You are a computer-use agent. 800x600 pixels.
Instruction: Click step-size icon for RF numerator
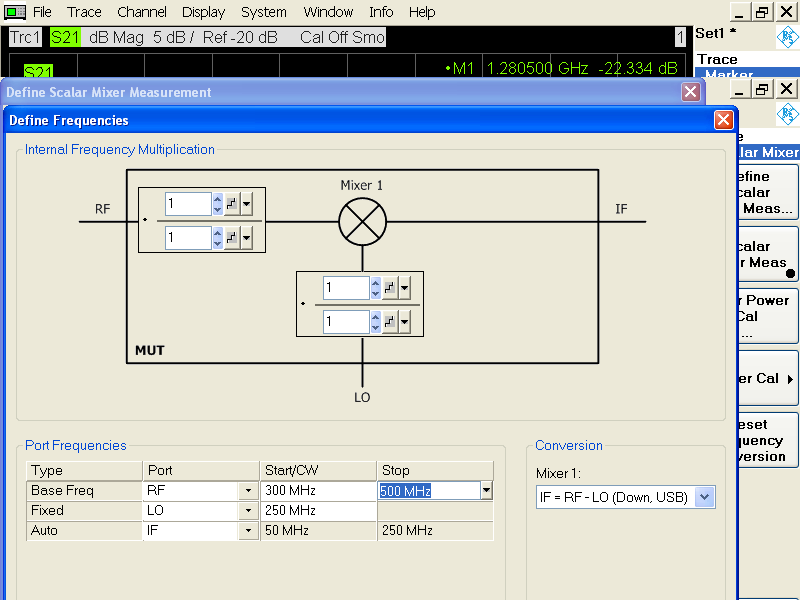pos(231,204)
